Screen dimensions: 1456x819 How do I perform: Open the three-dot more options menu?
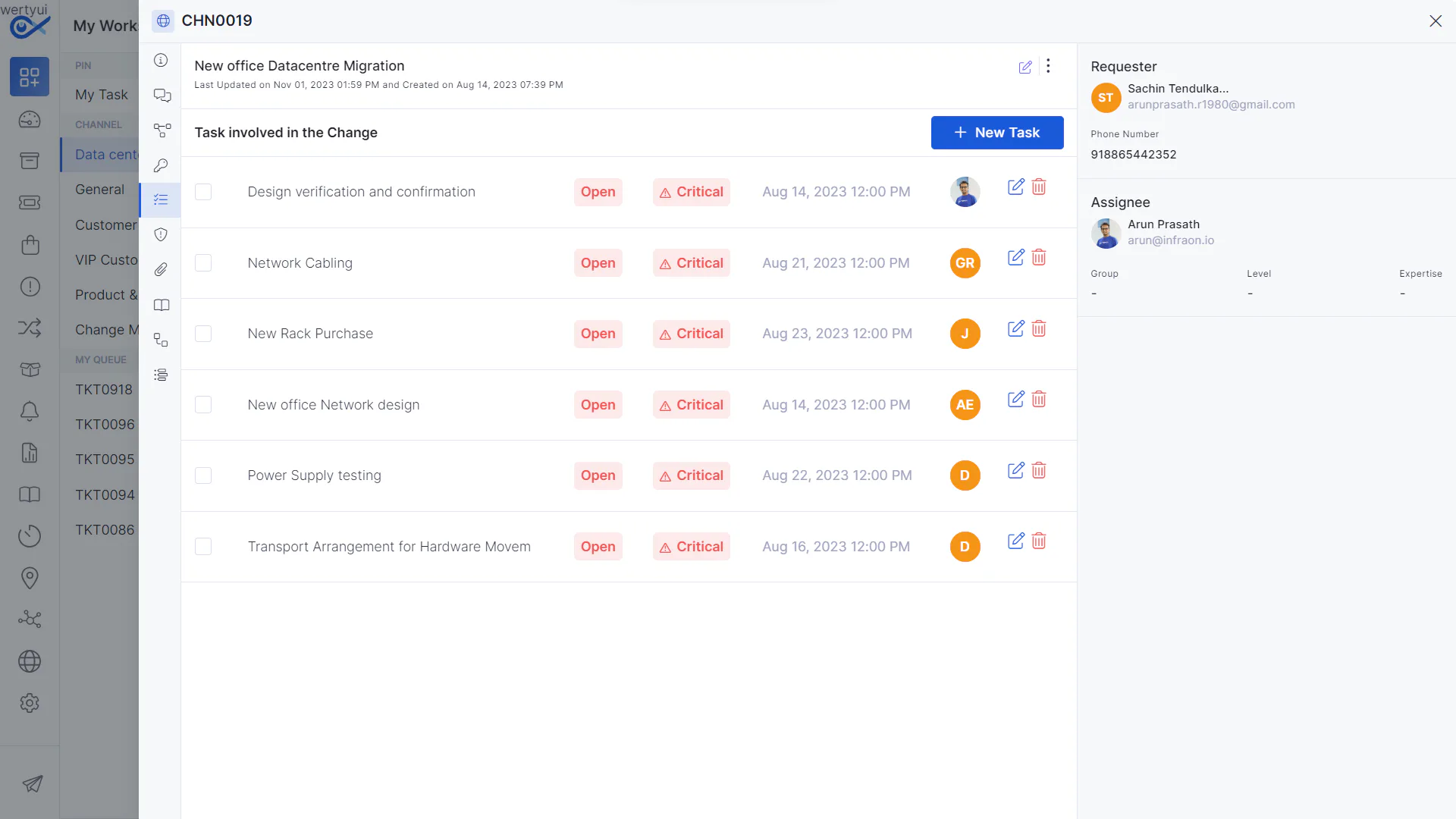(1048, 66)
